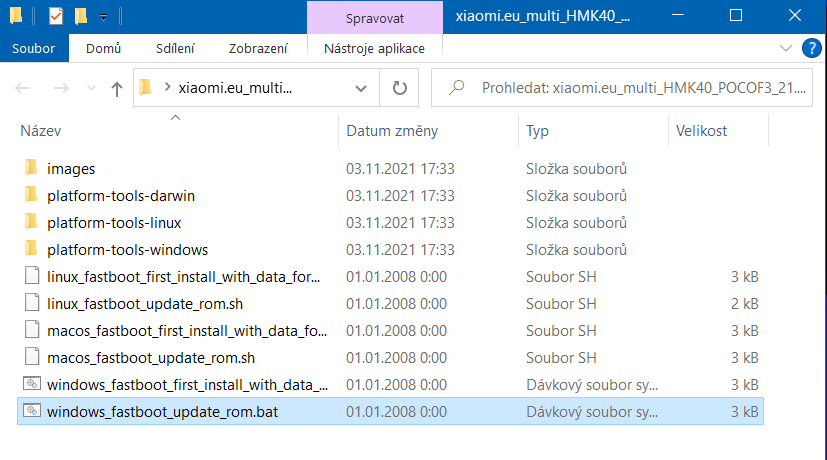The image size is (827, 460).
Task: Switch to the Sdílení ribbon tab
Action: tap(175, 49)
